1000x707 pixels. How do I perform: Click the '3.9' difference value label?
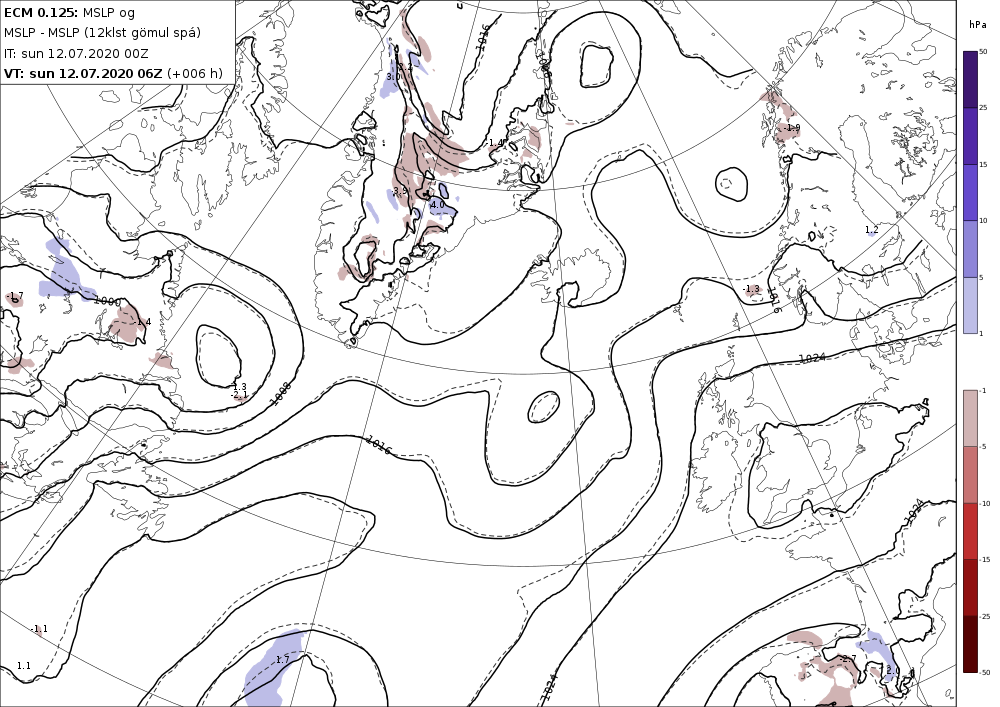click(x=401, y=191)
